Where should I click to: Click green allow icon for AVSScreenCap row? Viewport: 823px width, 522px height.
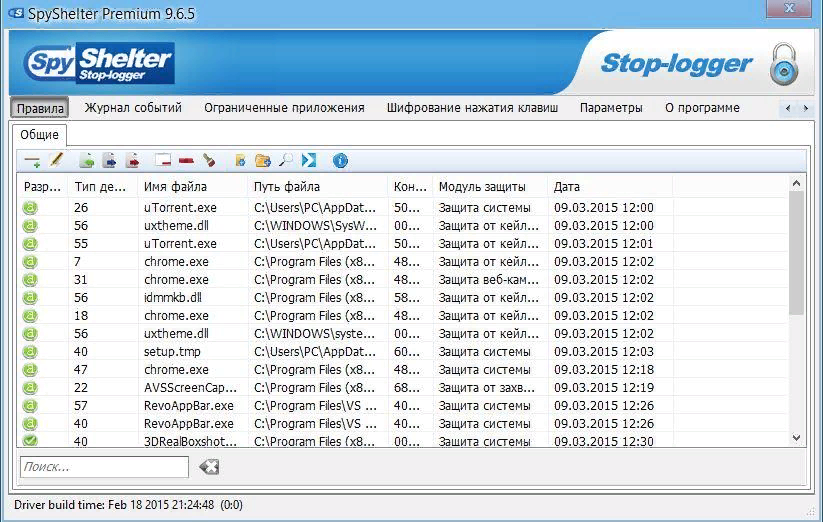click(30, 388)
